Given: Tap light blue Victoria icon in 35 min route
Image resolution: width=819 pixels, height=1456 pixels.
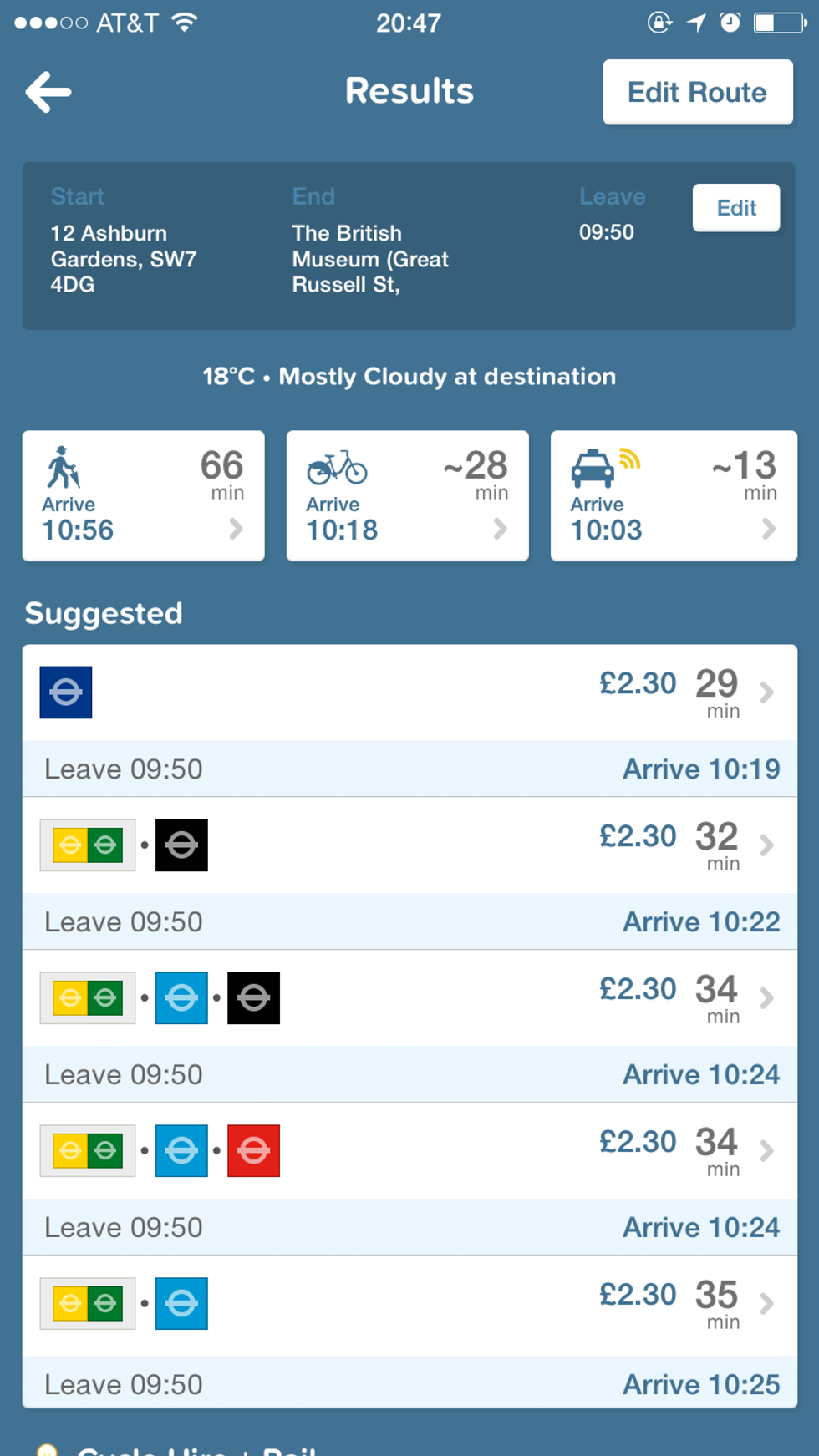Looking at the screenshot, I should (x=181, y=1304).
